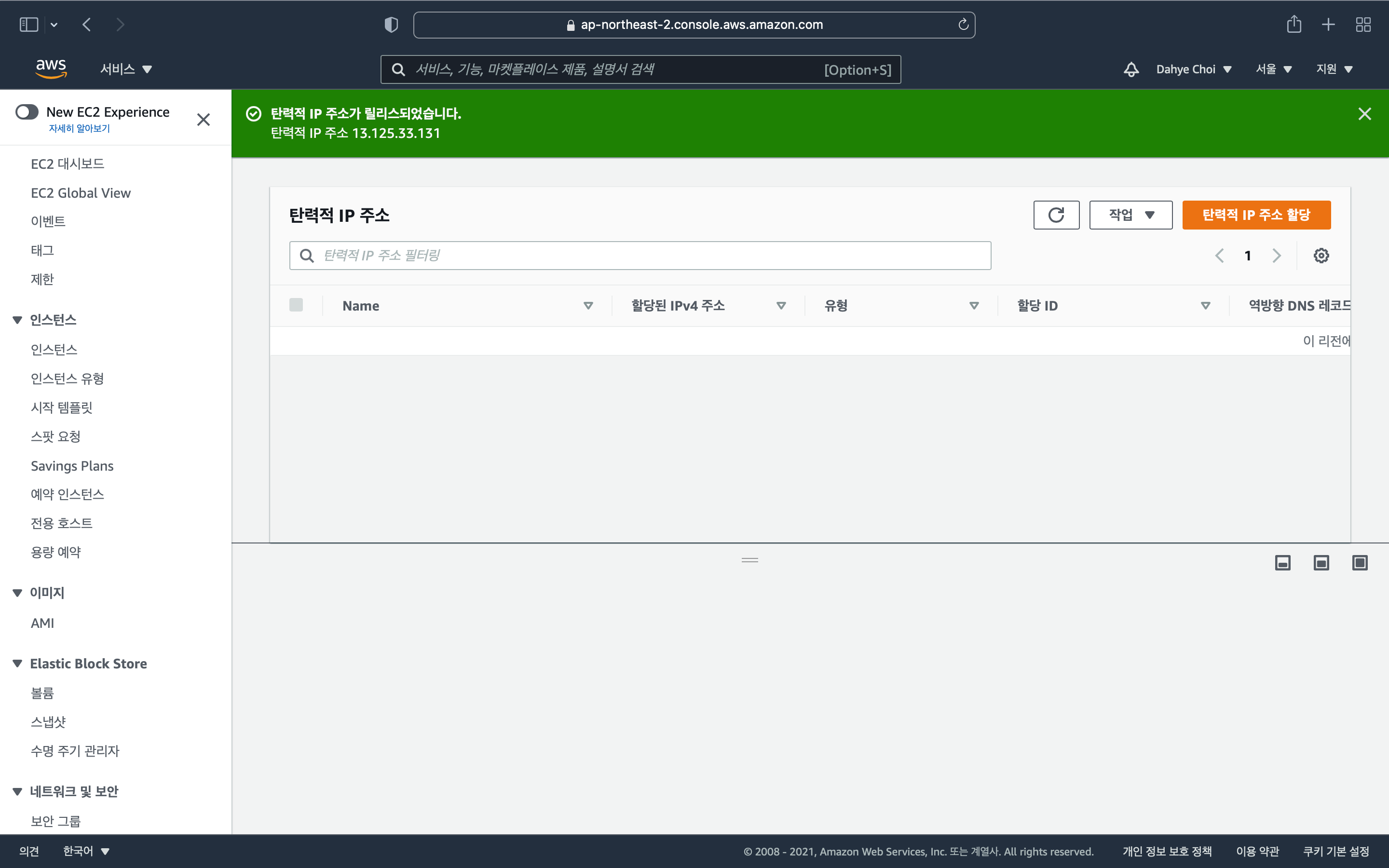Viewport: 1389px width, 868px height.
Task: Open Savings Plans in sidebar
Action: point(72,465)
